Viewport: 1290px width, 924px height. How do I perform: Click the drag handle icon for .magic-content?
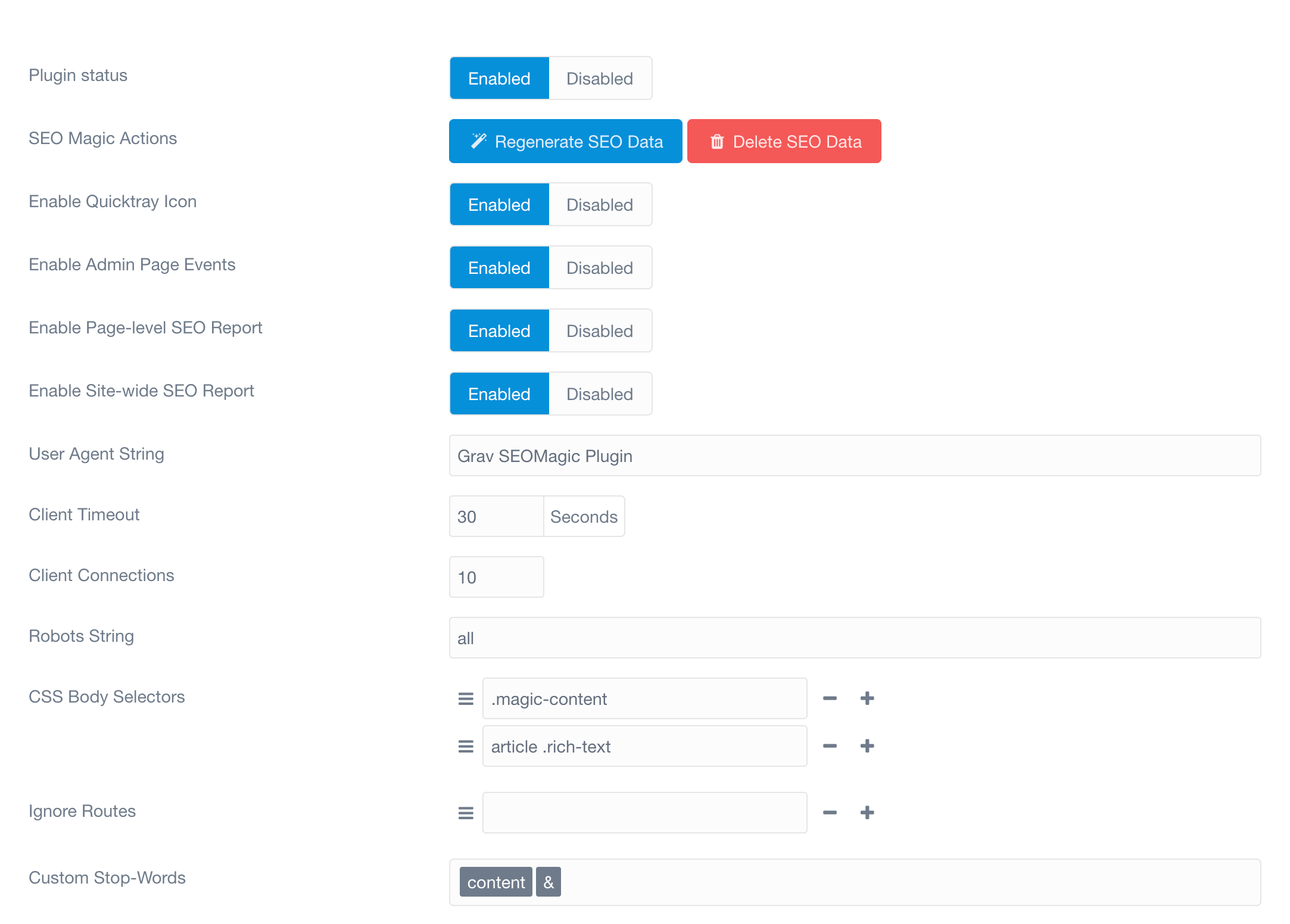(466, 698)
